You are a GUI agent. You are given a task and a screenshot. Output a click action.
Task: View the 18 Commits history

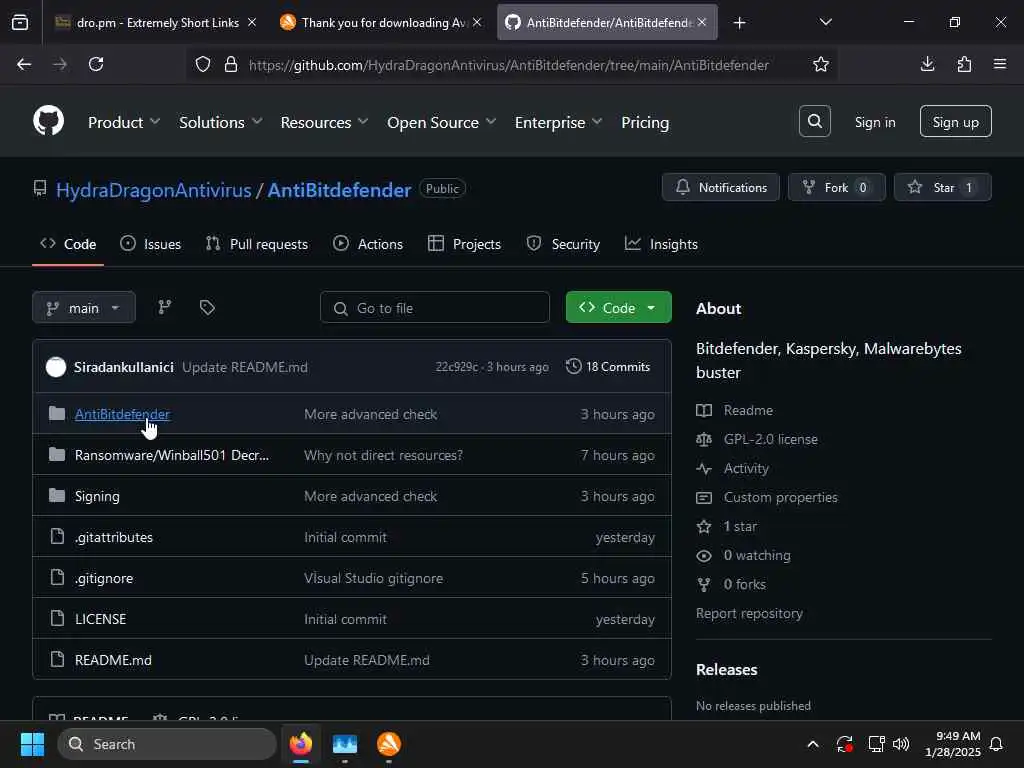click(x=608, y=367)
